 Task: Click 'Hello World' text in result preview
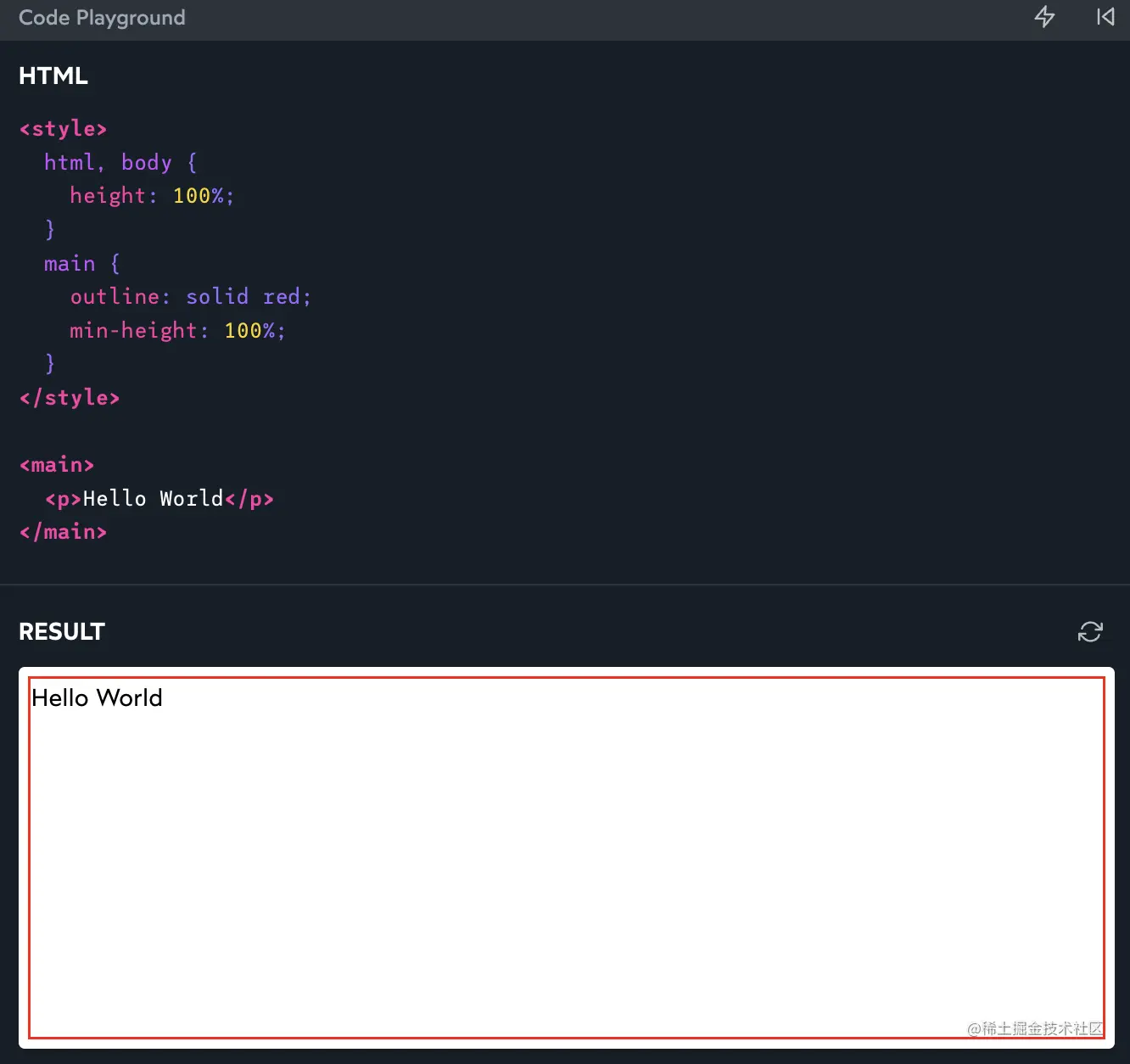pos(97,698)
